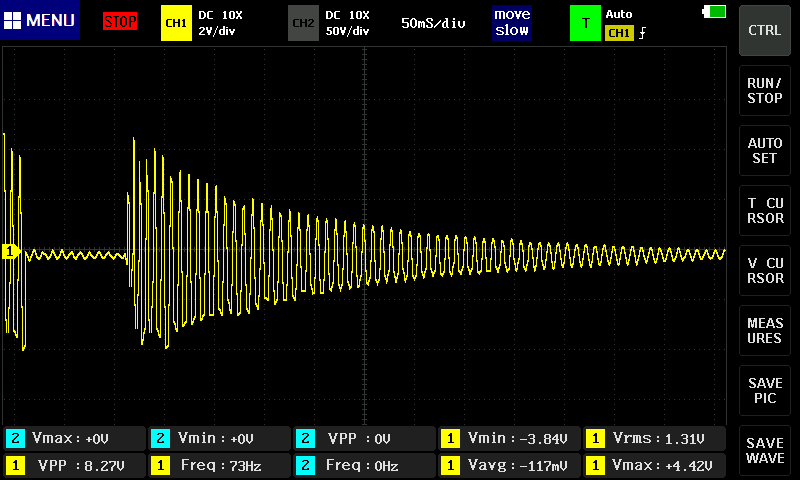Select the CH1 Freq 73Hz measurement
Image resolution: width=800 pixels, height=480 pixels.
click(218, 465)
